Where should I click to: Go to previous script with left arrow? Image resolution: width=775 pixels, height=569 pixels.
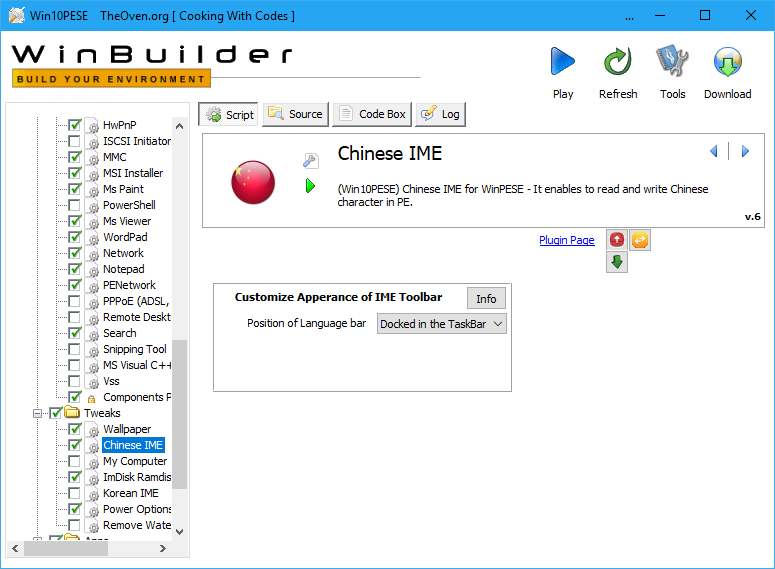pyautogui.click(x=713, y=151)
